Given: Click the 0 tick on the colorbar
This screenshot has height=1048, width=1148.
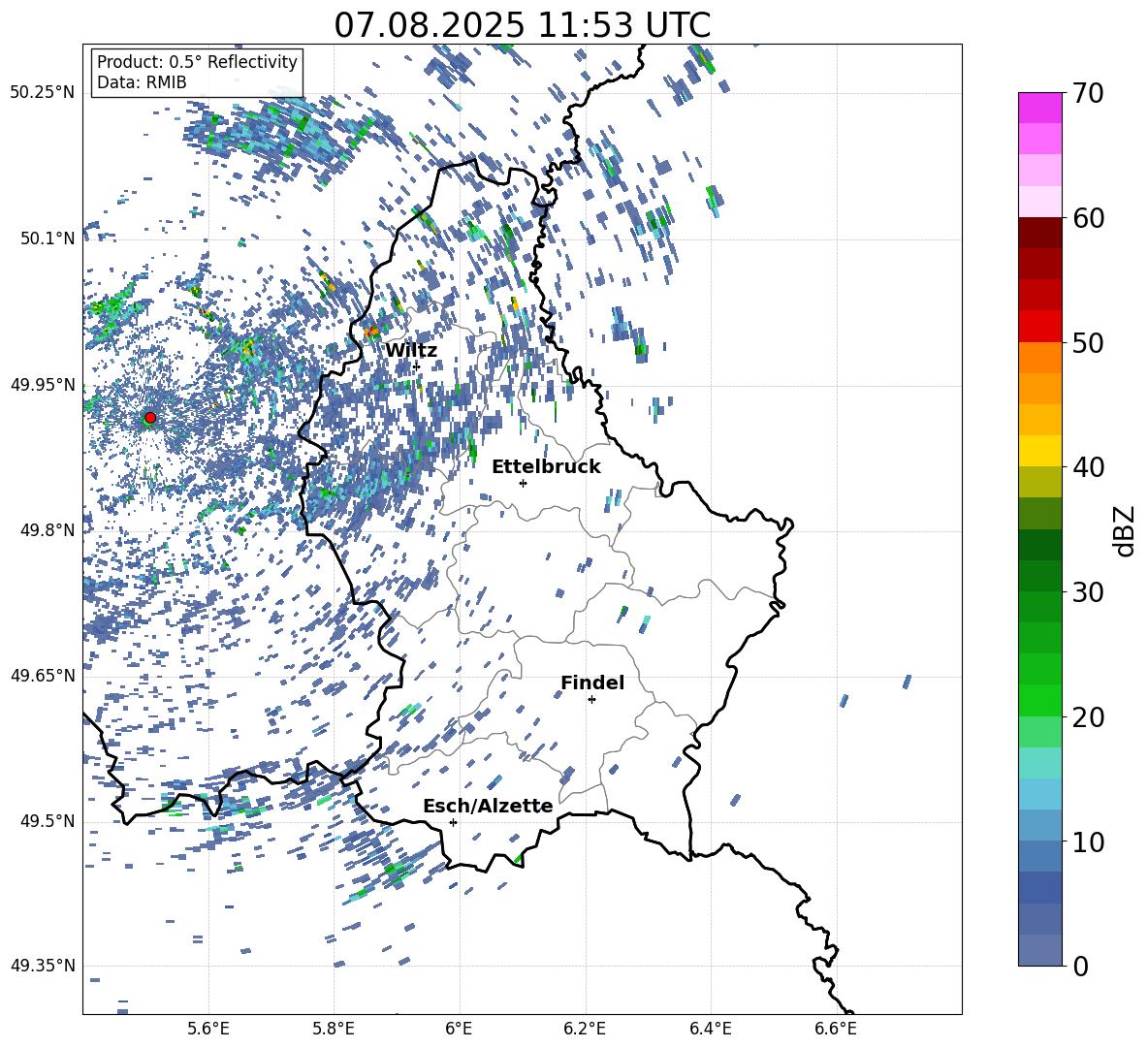Looking at the screenshot, I should click(1080, 966).
